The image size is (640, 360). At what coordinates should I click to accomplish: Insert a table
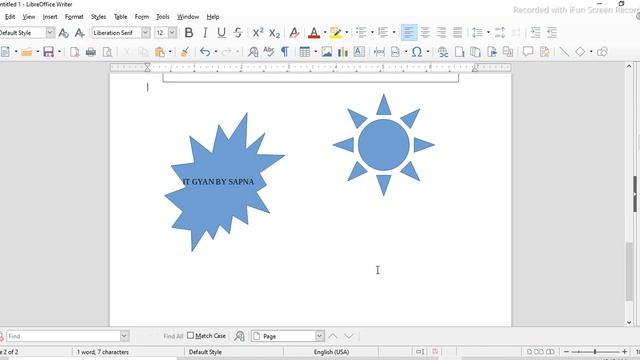(x=304, y=52)
